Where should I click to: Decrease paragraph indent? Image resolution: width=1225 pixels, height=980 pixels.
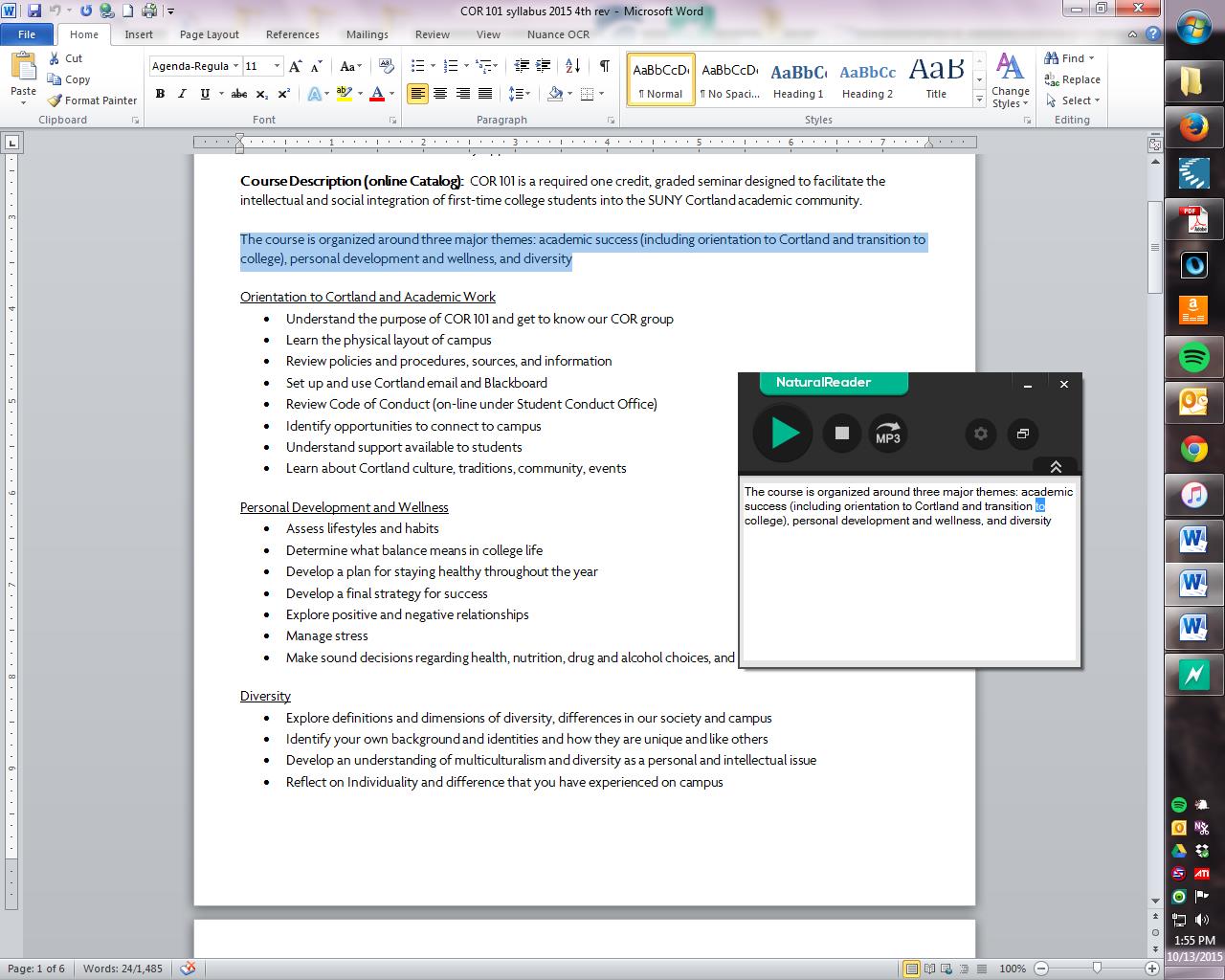(522, 66)
